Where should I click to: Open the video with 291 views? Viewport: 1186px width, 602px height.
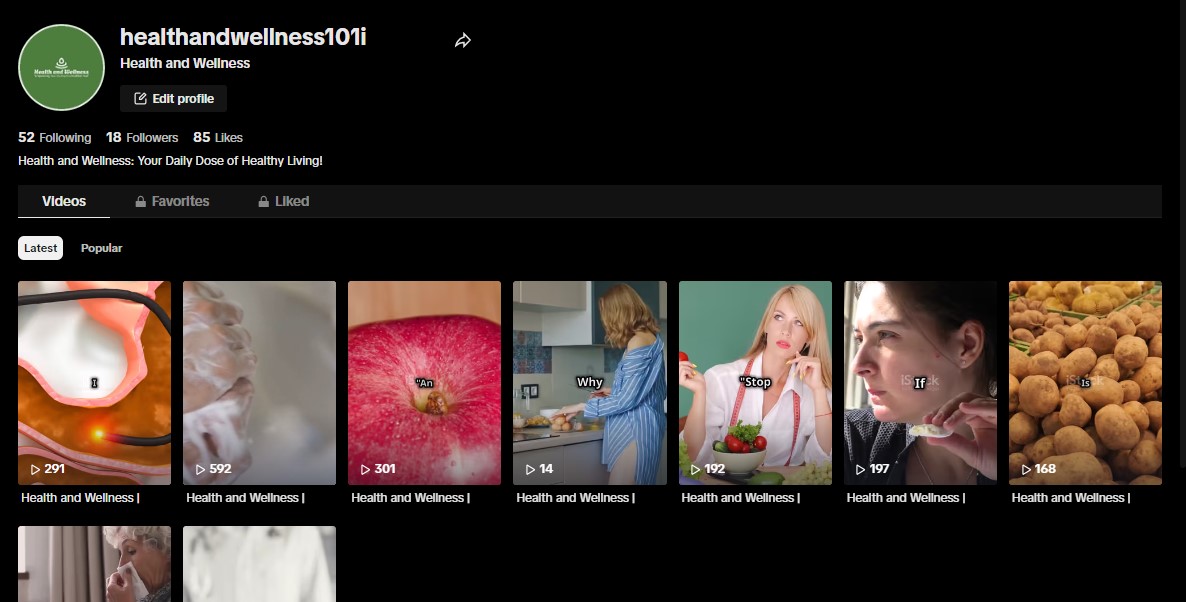pos(95,383)
